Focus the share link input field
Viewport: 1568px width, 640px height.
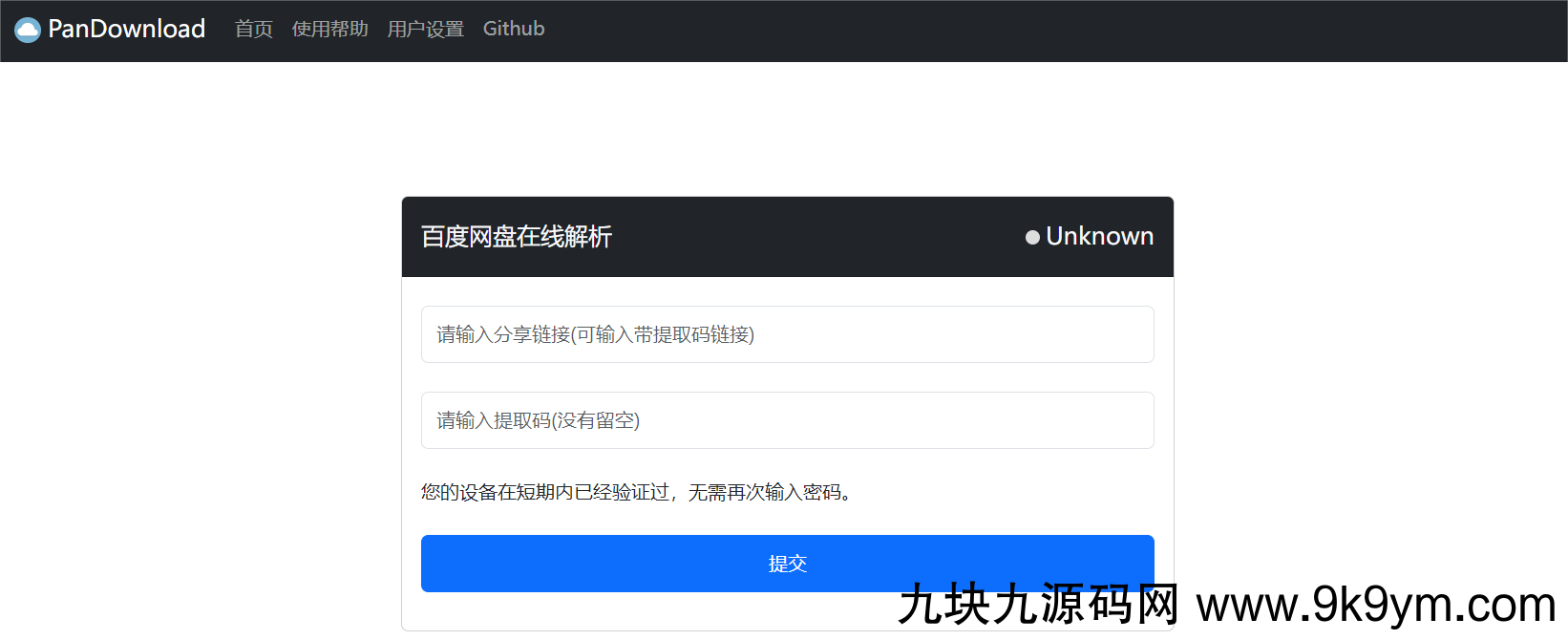point(788,334)
